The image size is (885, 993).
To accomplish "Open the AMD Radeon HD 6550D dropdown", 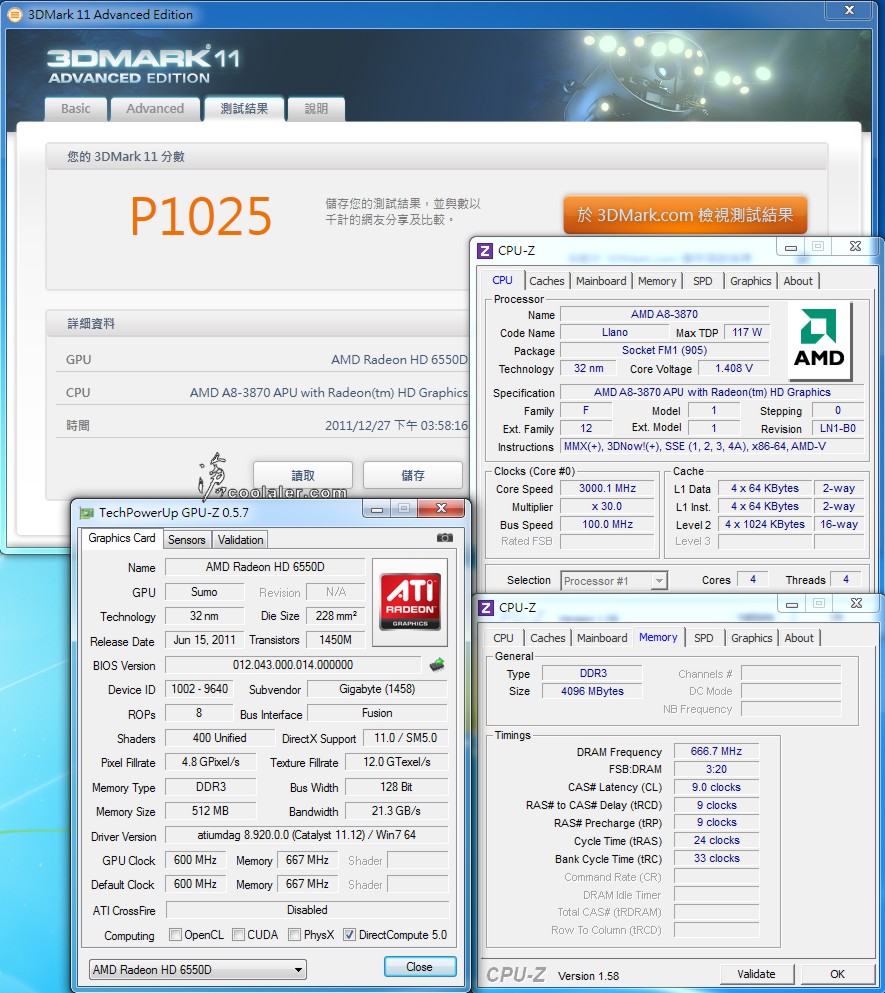I will (197, 969).
